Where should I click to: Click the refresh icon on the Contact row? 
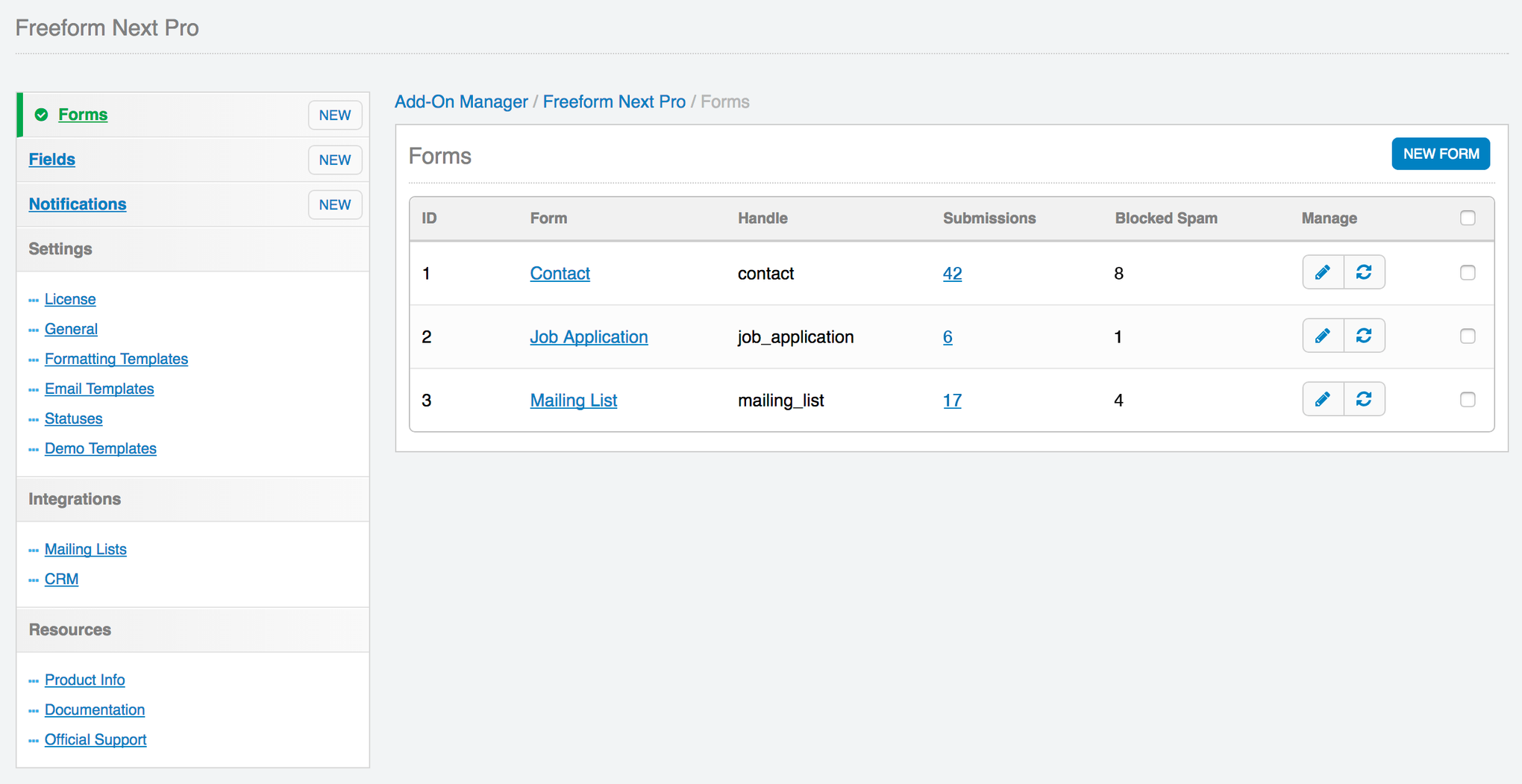[1365, 272]
